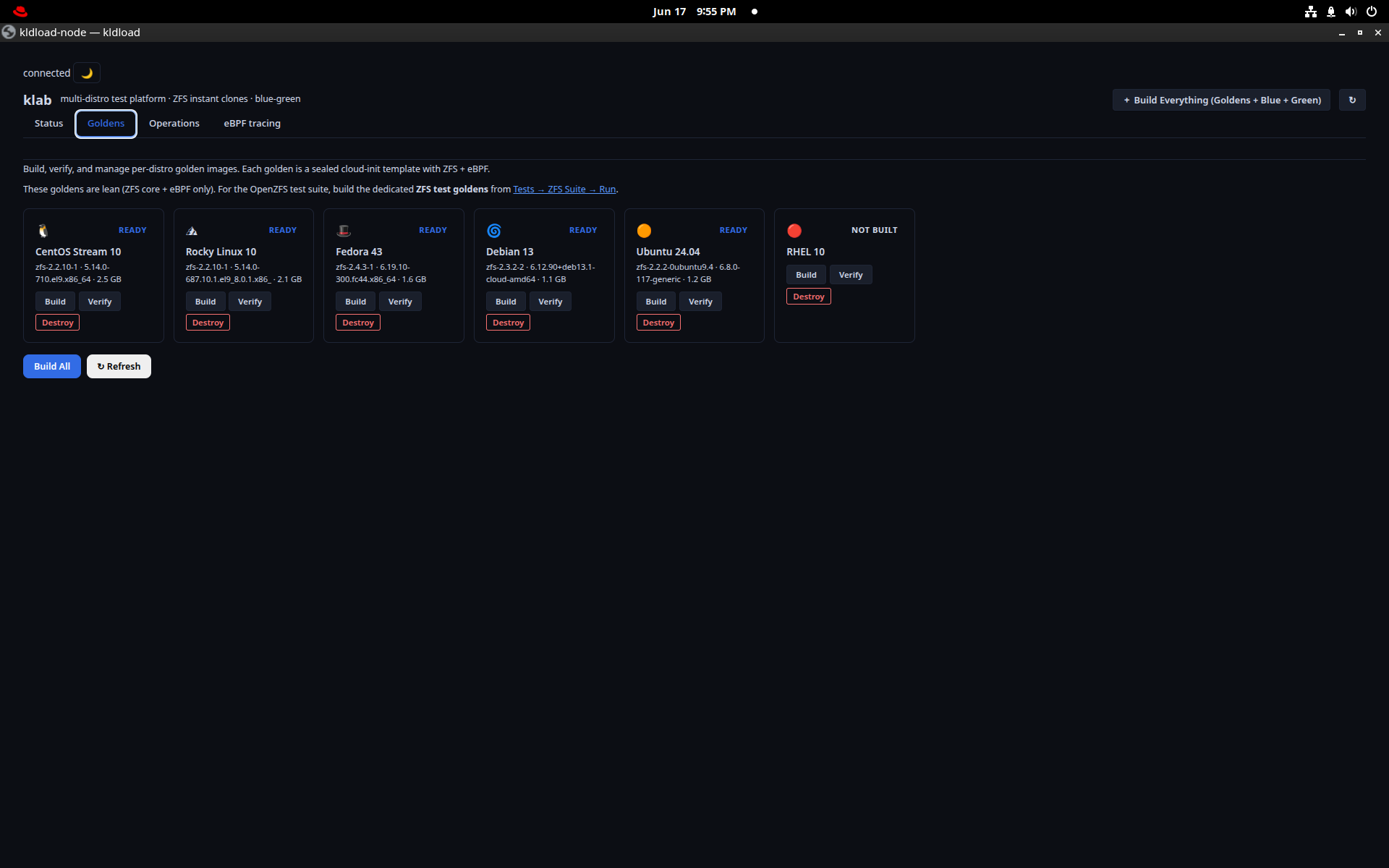This screenshot has width=1389, height=868.
Task: Click the Rocky Linux 10 card title
Action: tap(221, 252)
